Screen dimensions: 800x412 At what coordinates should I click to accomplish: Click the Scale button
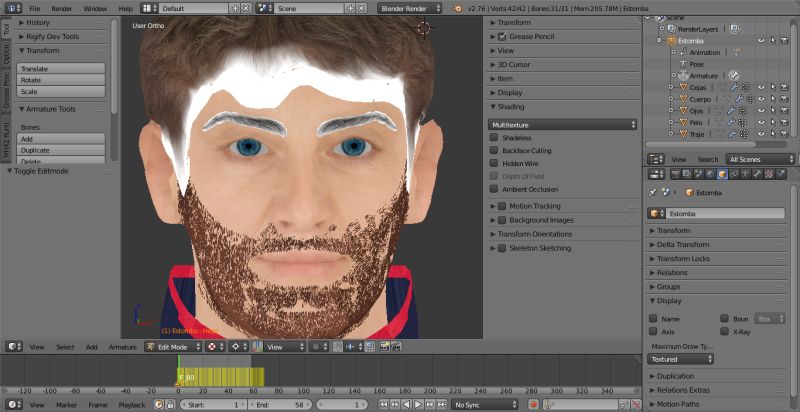coord(61,92)
